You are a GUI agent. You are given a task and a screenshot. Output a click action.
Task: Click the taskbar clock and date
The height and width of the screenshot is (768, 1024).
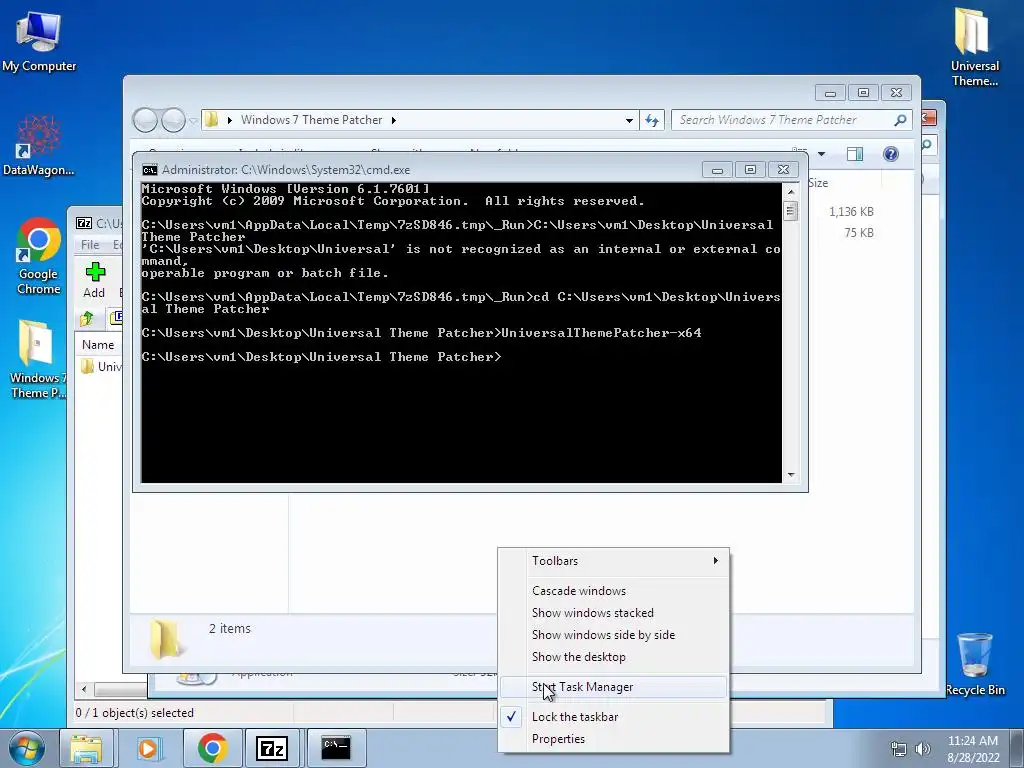click(973, 749)
